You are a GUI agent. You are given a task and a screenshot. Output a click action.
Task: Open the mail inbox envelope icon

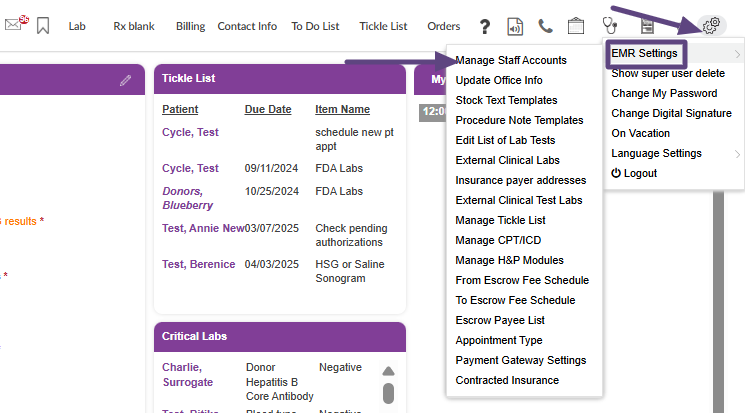[x=13, y=25]
